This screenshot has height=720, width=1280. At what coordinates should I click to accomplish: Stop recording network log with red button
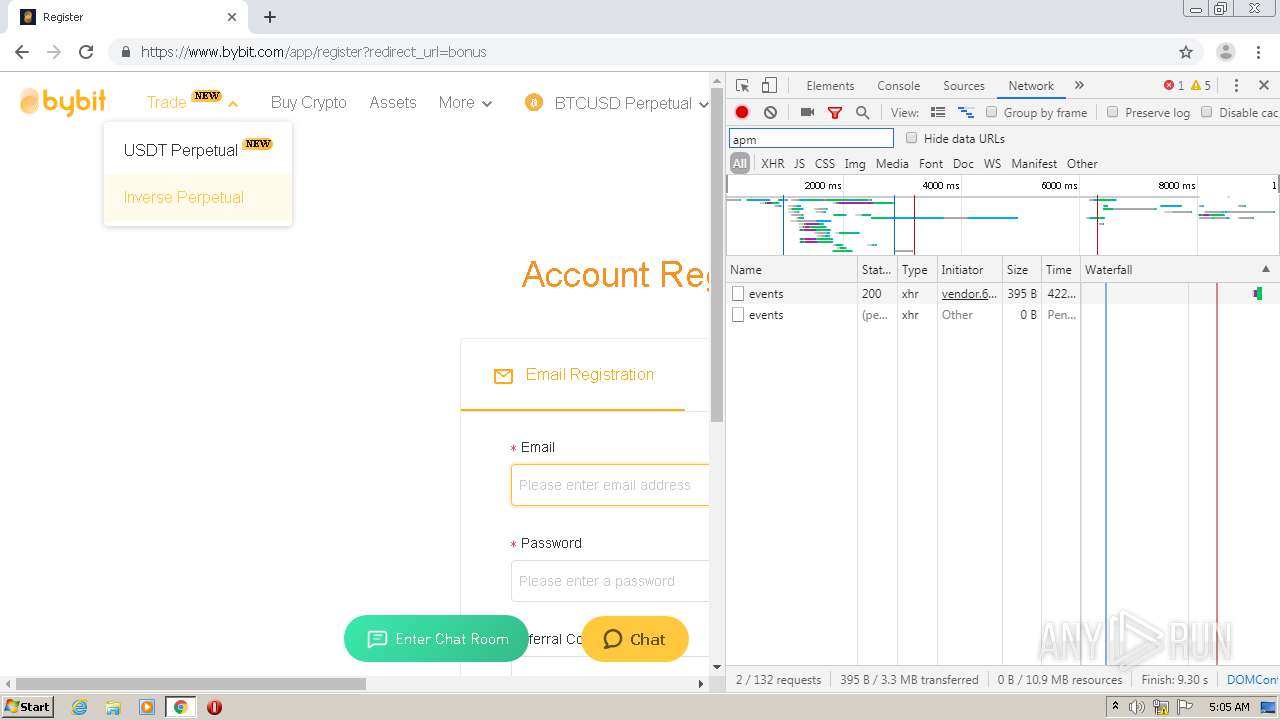tap(742, 113)
